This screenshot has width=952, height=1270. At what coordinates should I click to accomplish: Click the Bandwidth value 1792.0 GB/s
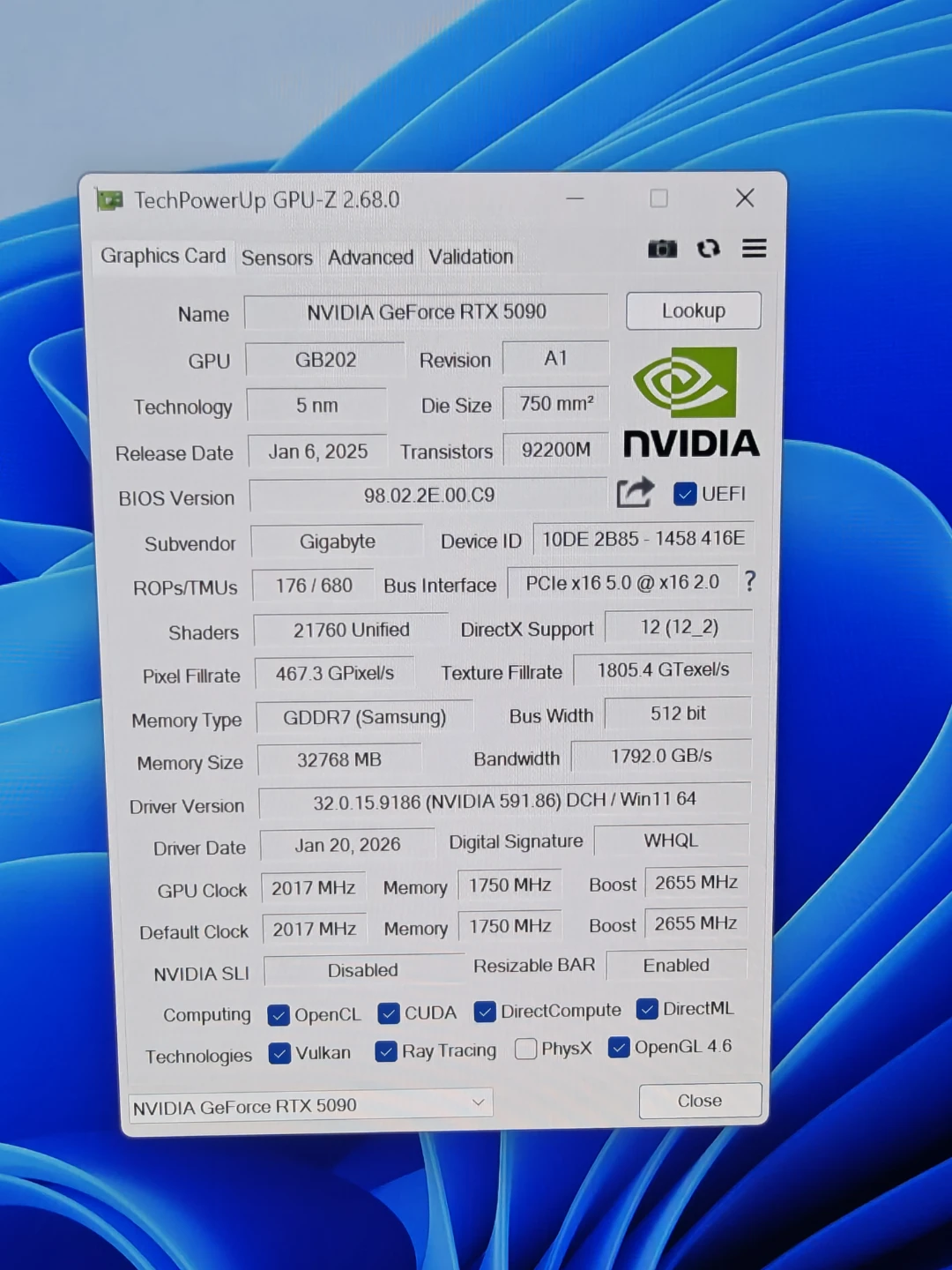pos(662,756)
